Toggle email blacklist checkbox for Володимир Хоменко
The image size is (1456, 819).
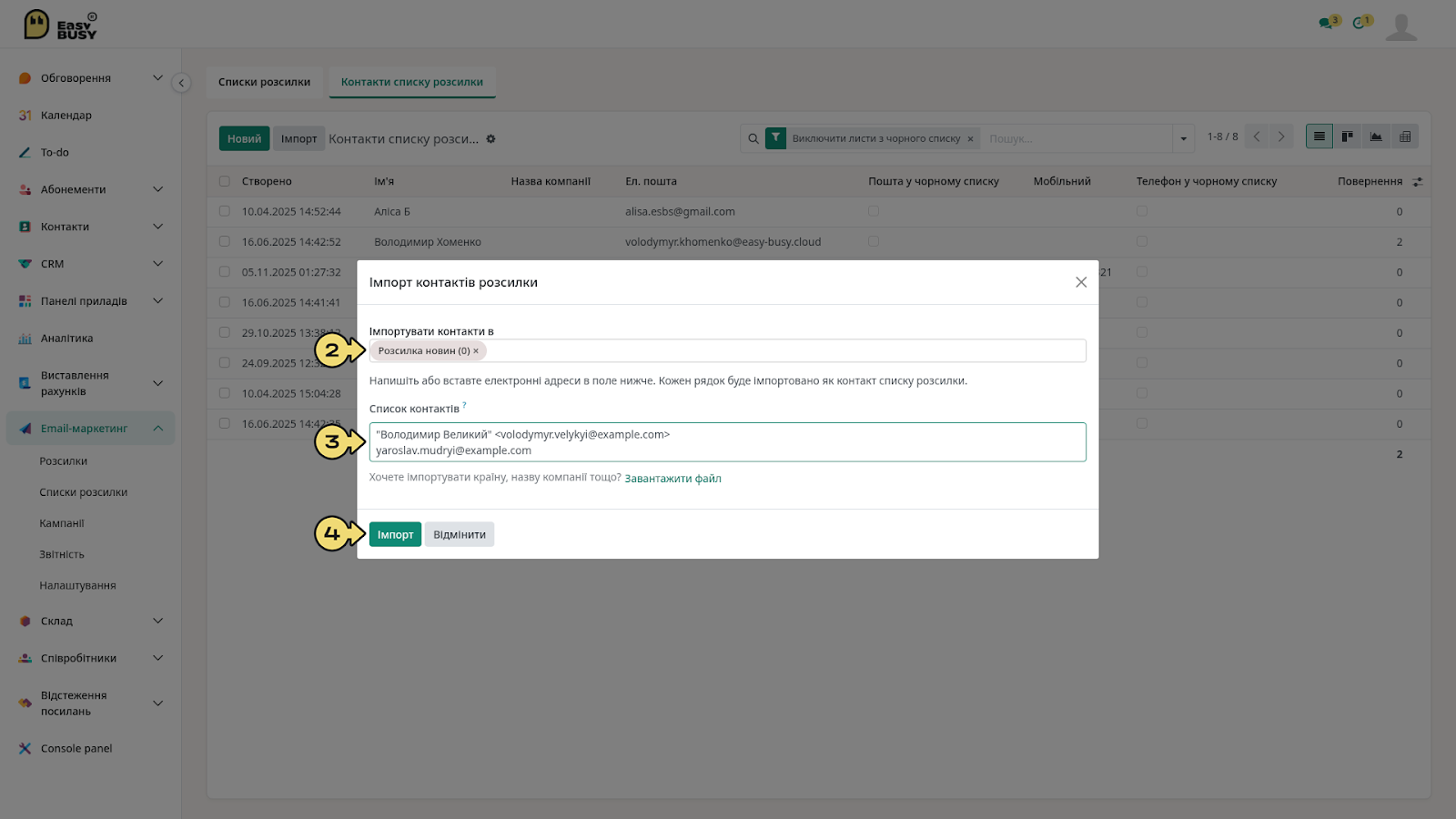pyautogui.click(x=874, y=242)
